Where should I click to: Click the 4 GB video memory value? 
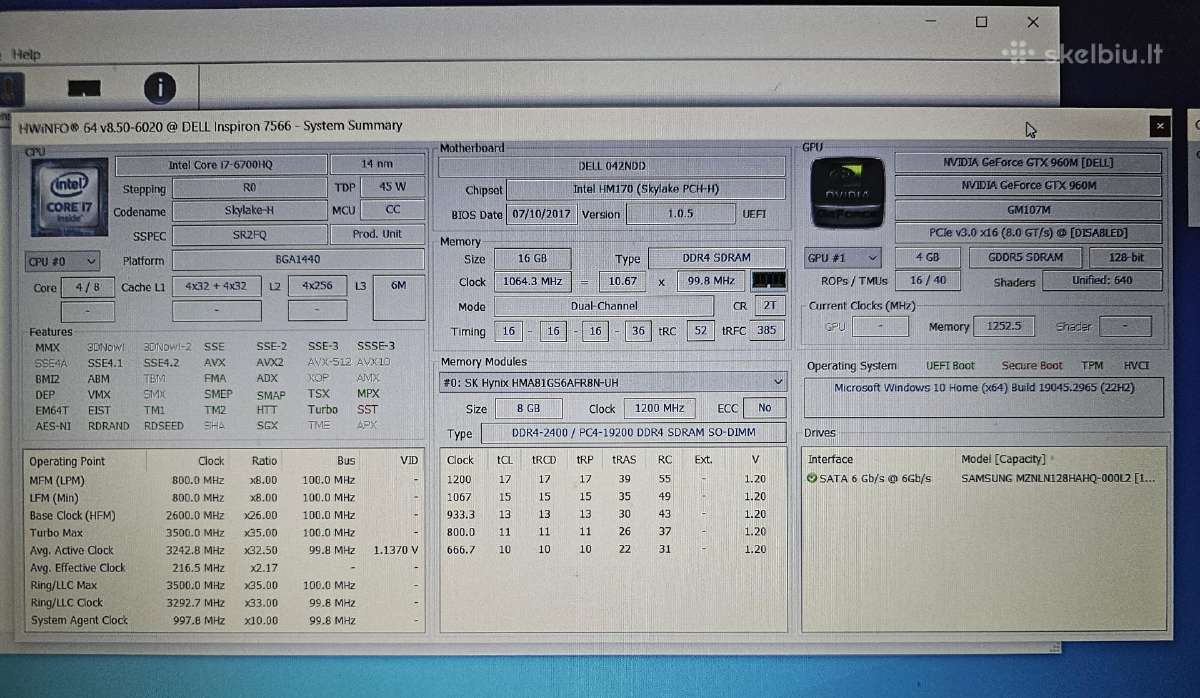pos(926,257)
